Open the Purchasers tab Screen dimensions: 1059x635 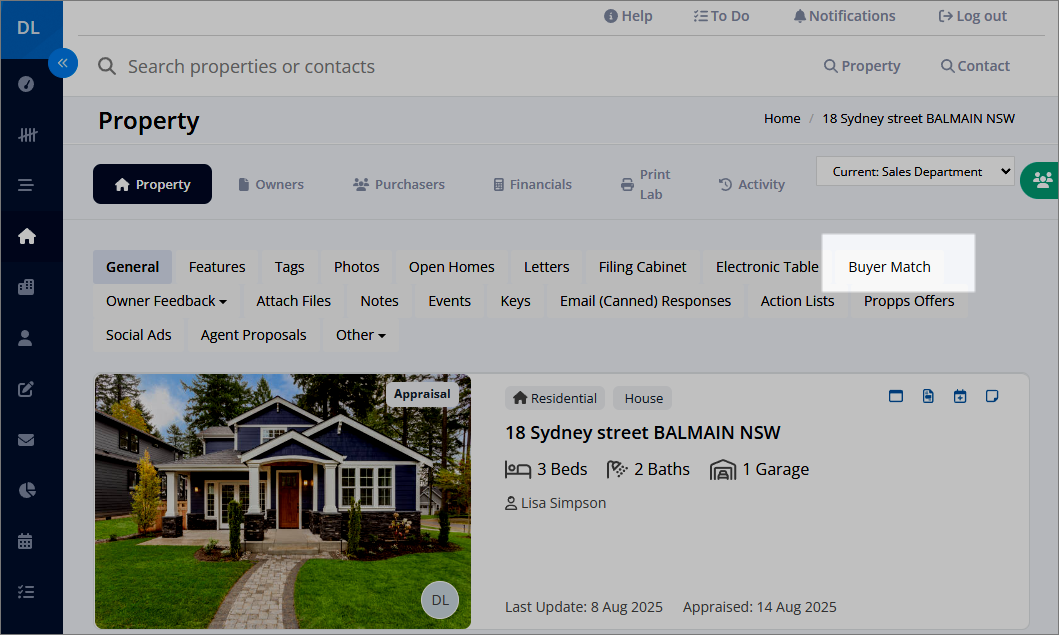click(x=398, y=184)
